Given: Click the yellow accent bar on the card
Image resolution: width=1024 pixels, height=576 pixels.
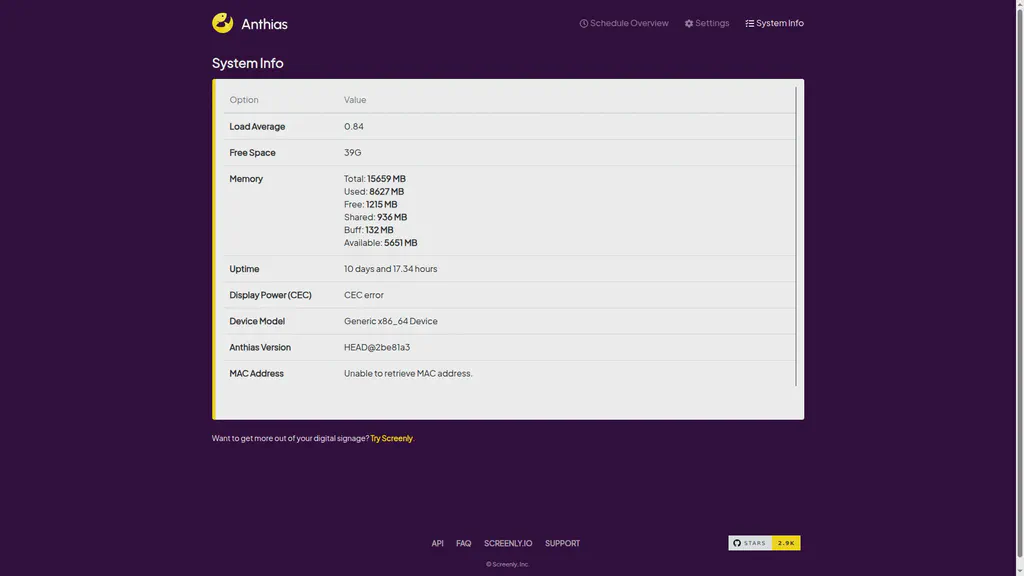Looking at the screenshot, I should coord(213,248).
